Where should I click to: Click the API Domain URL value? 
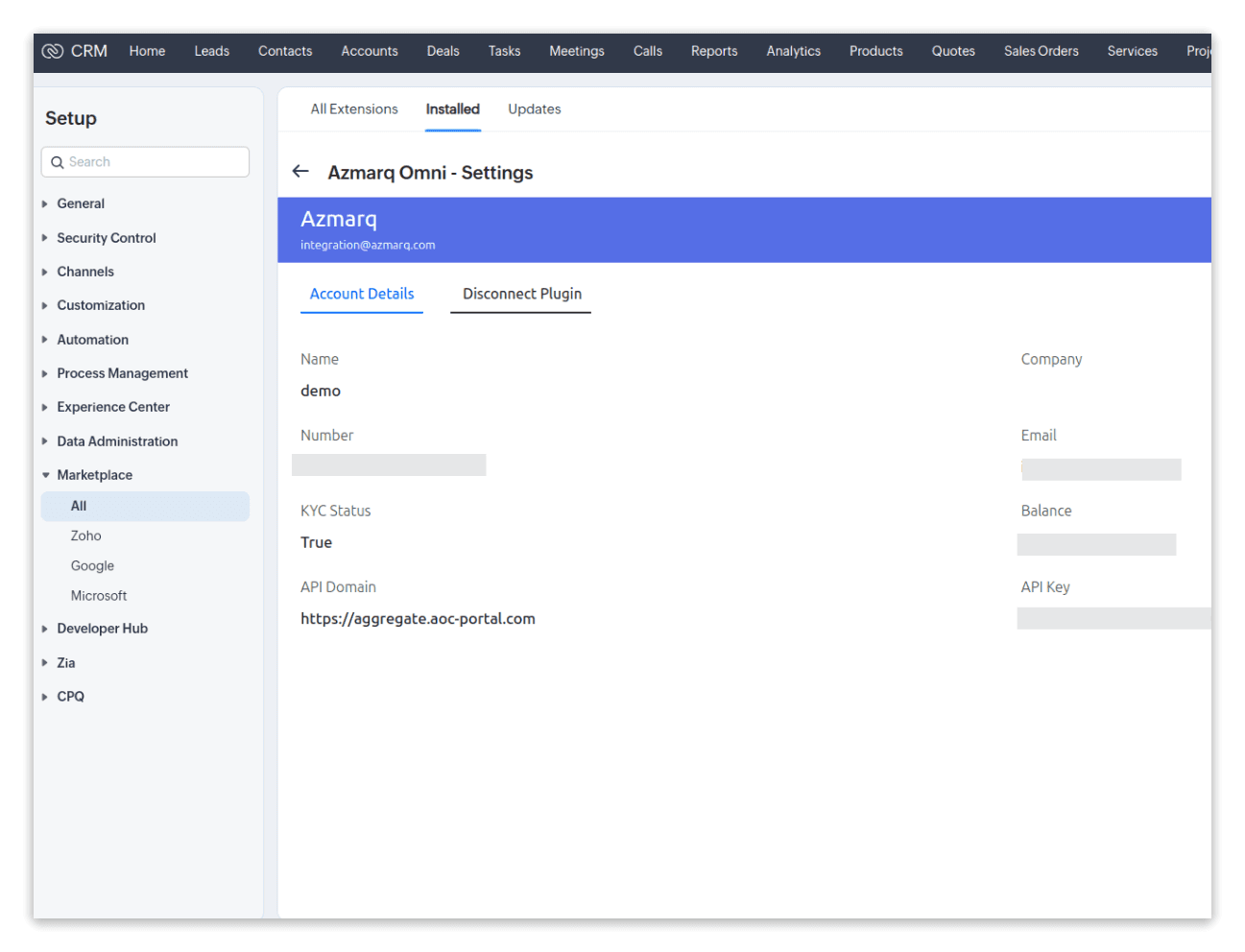click(418, 619)
